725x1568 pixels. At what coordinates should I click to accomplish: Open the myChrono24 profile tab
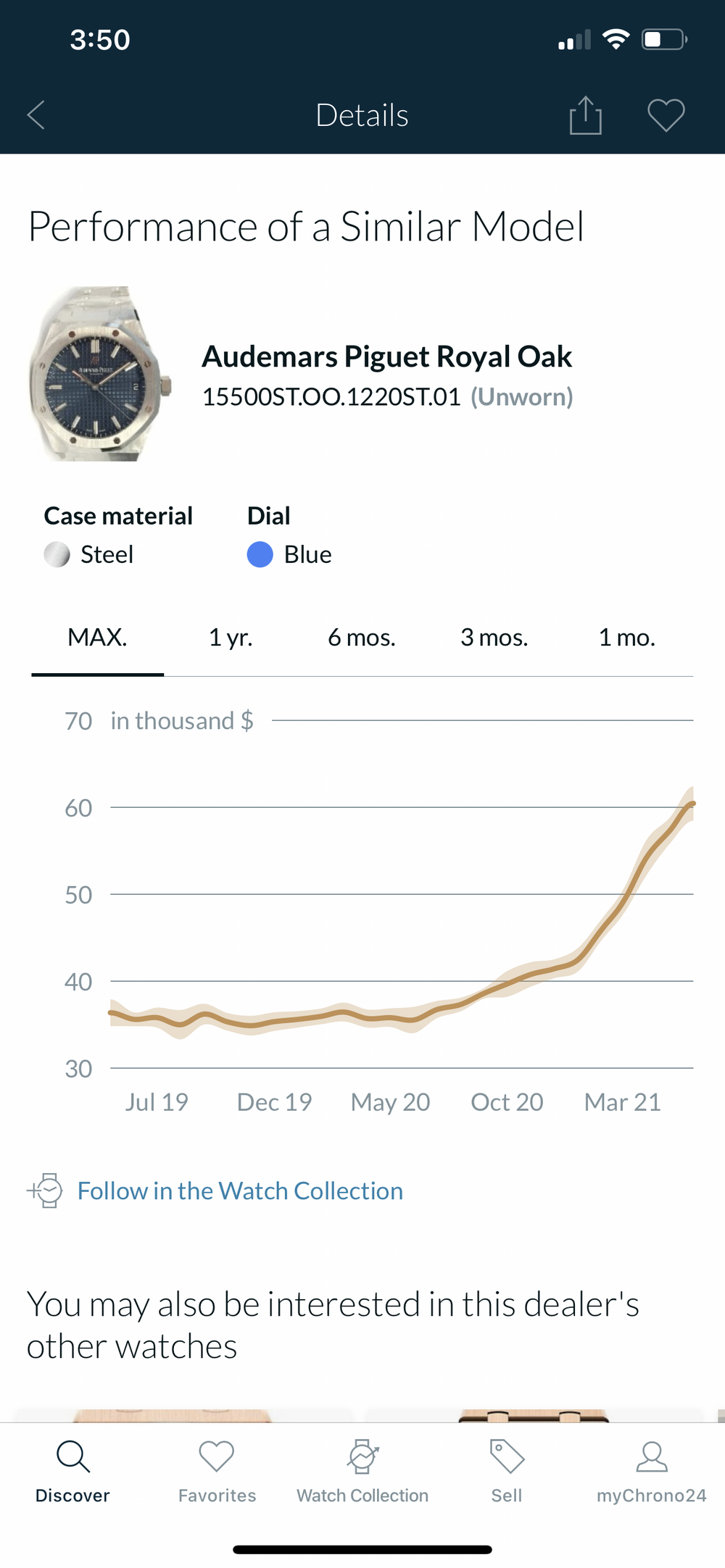pos(651,1471)
